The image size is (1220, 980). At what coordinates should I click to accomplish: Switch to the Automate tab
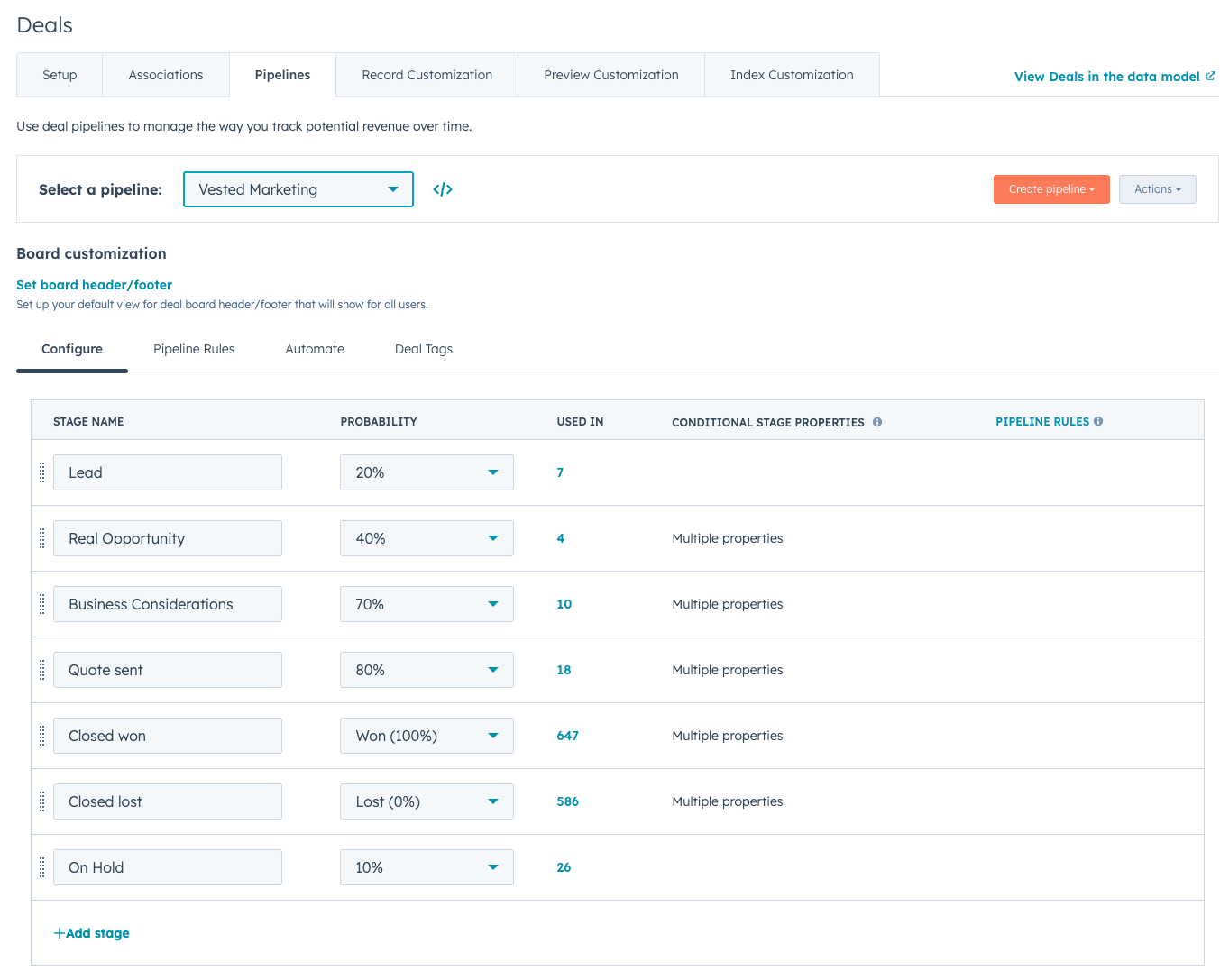[315, 349]
